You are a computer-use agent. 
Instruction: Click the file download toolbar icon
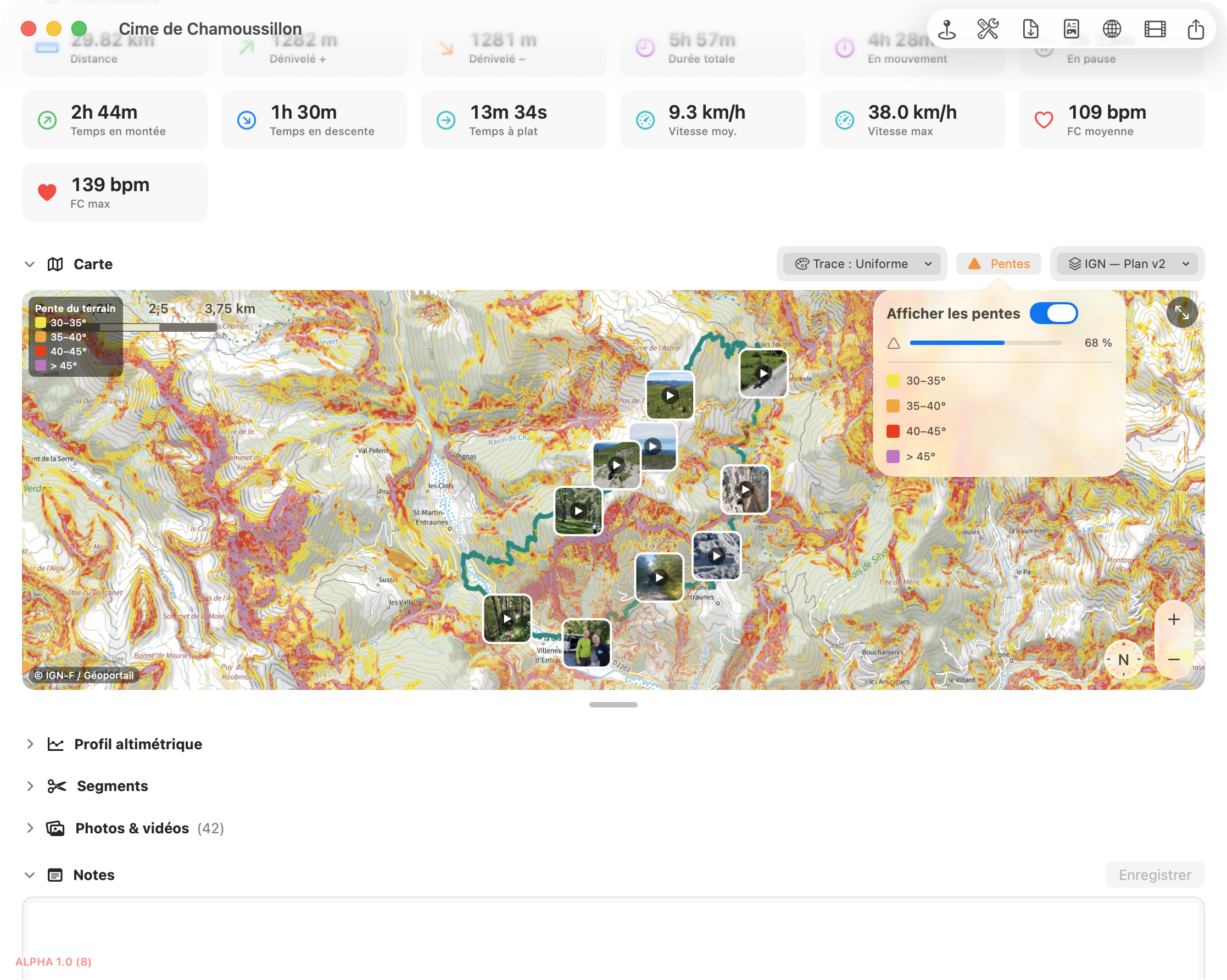click(x=1030, y=29)
